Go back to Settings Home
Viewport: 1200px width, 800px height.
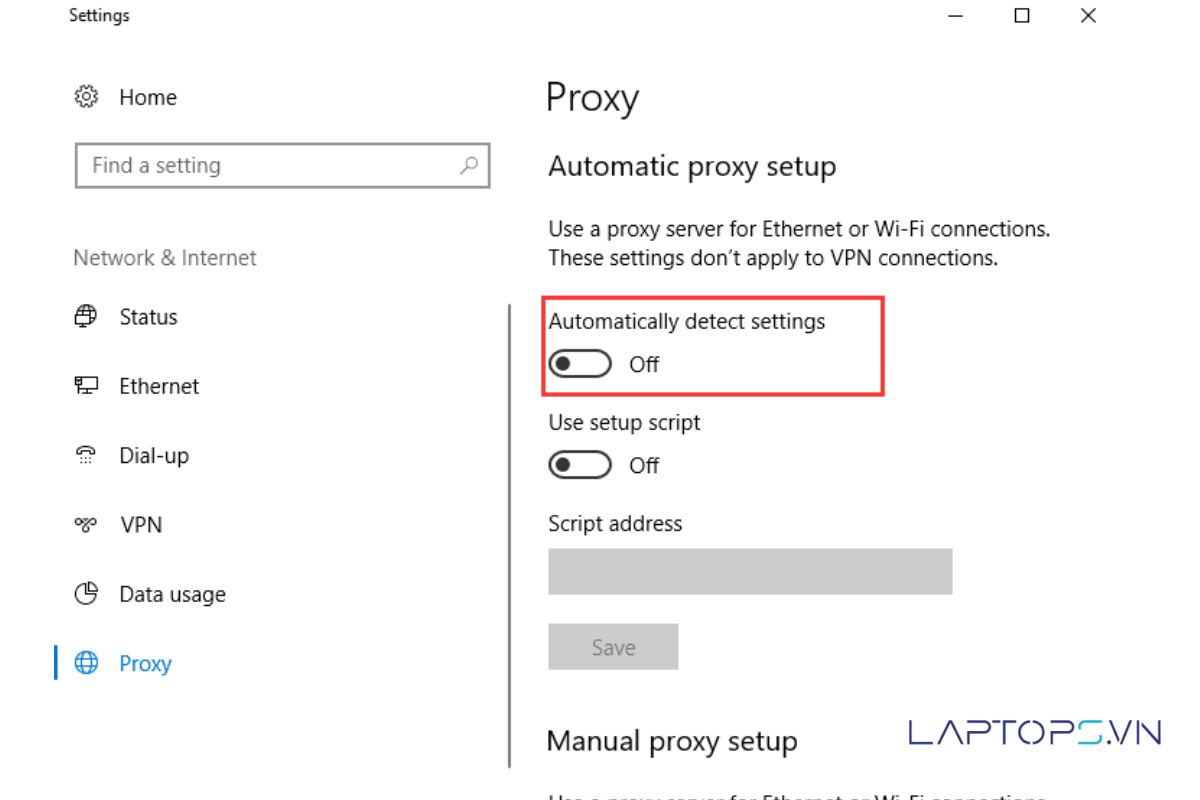pyautogui.click(x=147, y=97)
